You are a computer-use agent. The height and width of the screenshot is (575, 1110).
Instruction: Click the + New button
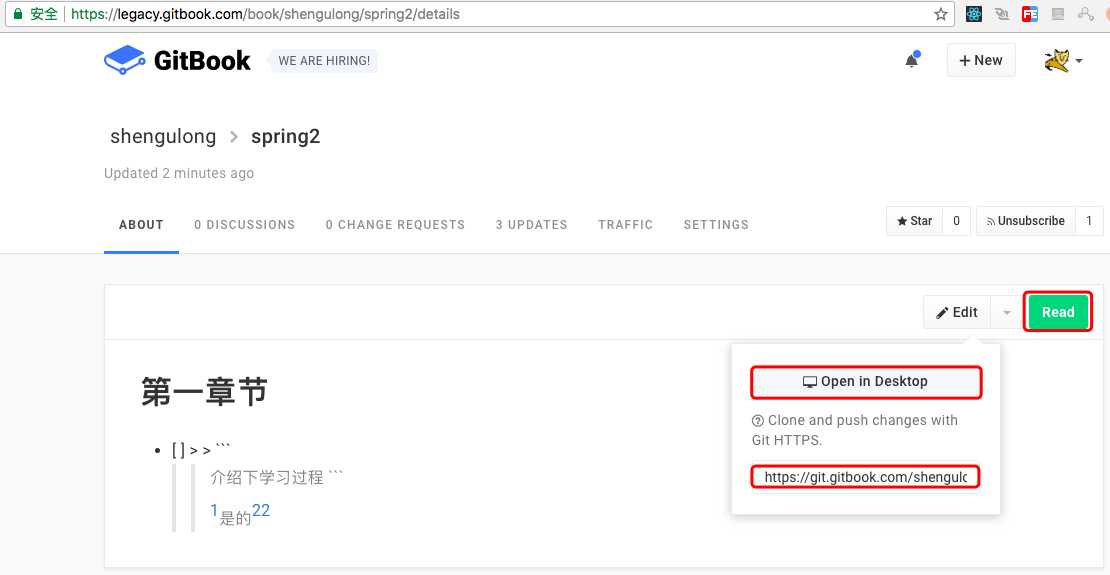[x=981, y=60]
